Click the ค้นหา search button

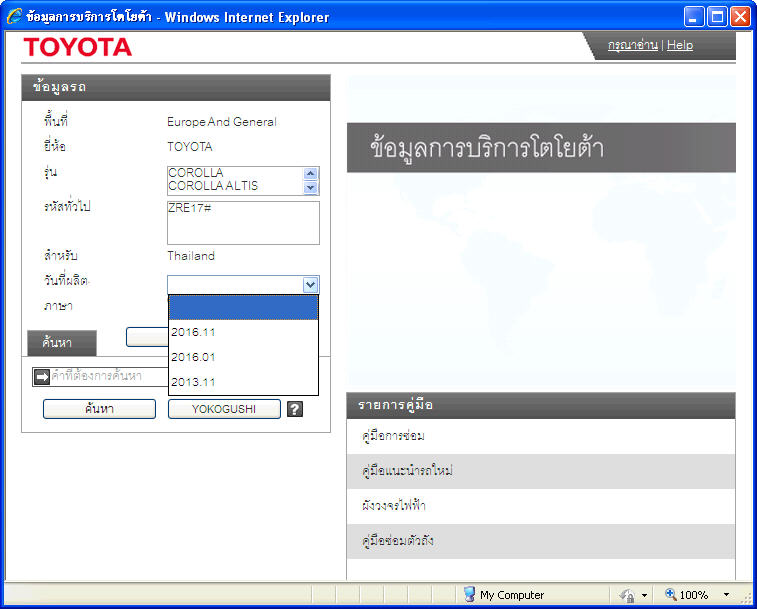tap(99, 409)
